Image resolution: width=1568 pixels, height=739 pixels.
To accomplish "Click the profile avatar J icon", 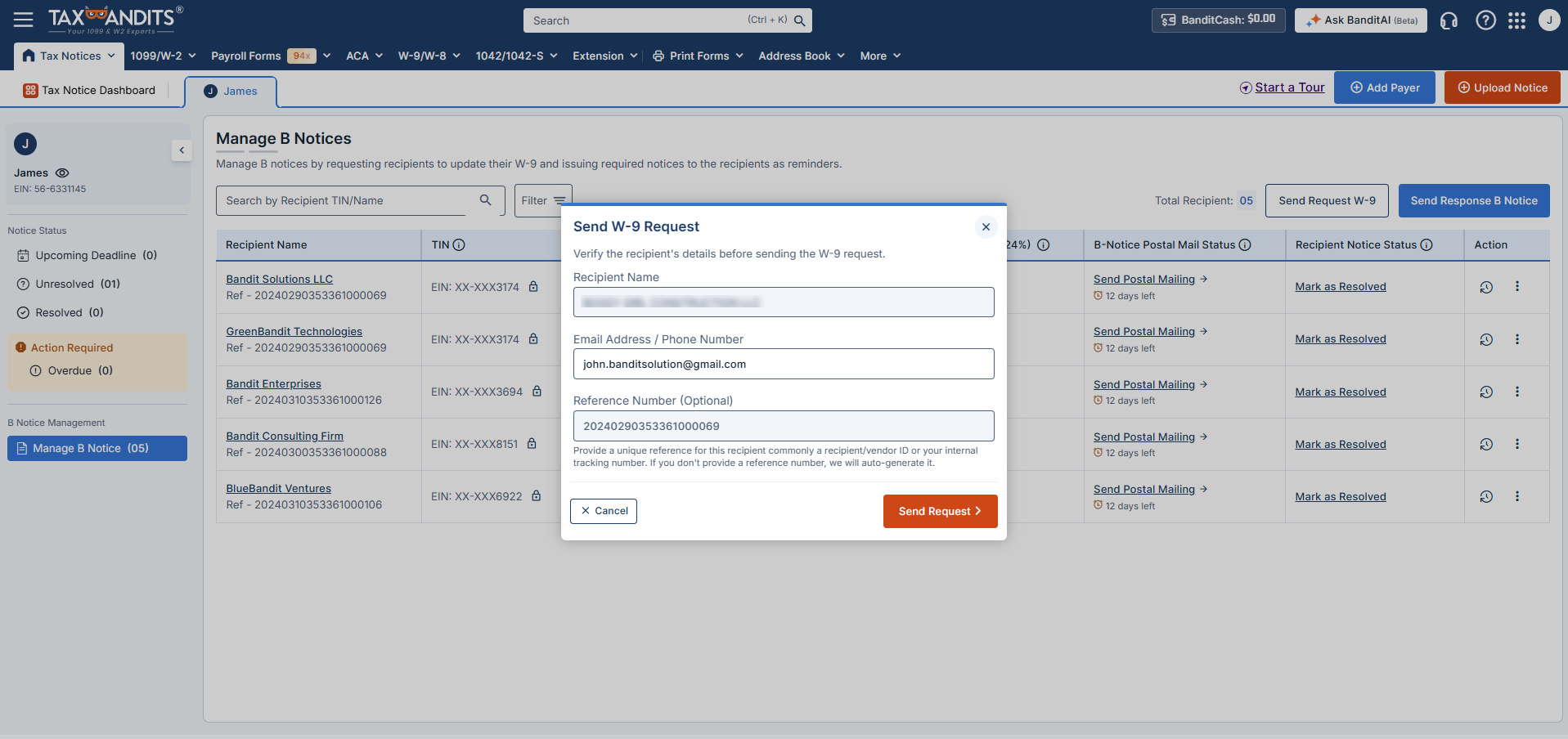I will (1549, 20).
